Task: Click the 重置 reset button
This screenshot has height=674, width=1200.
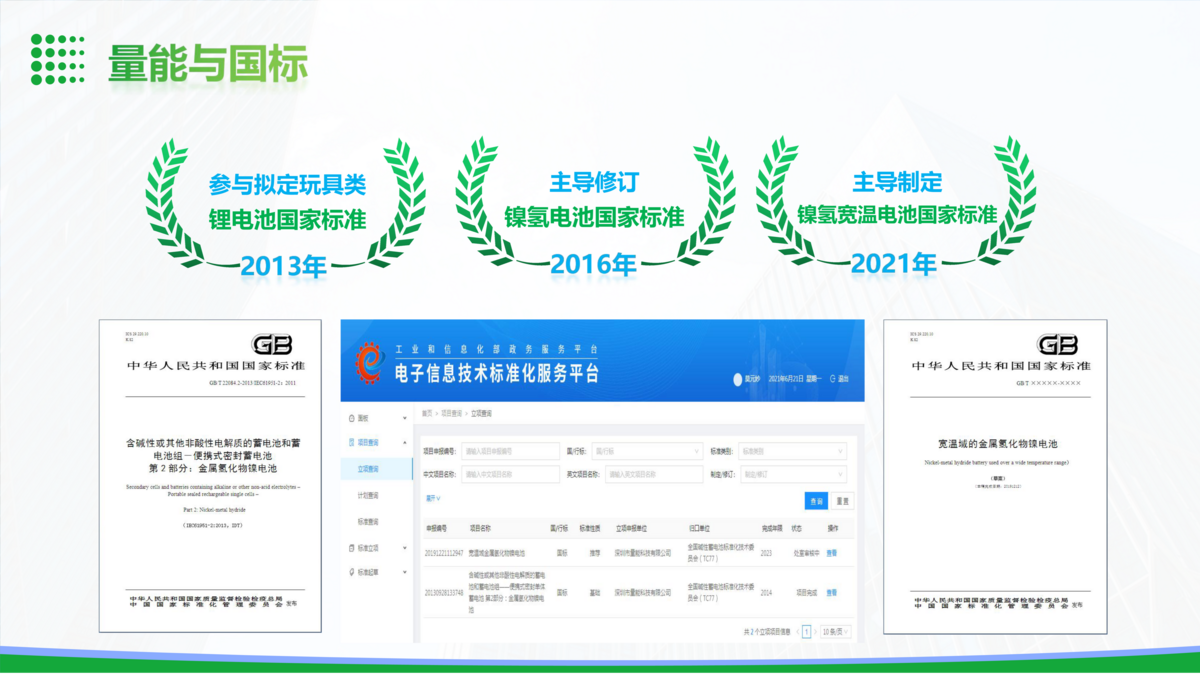Action: tap(843, 501)
